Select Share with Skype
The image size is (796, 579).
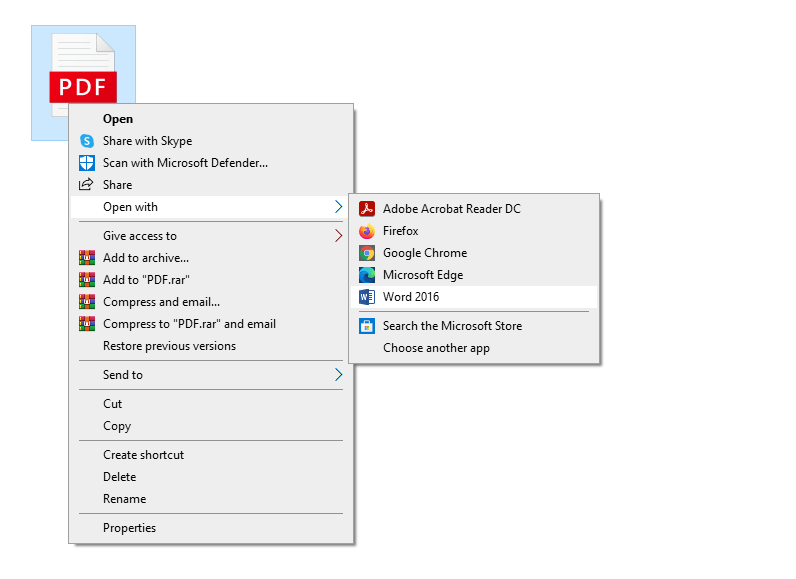(210, 141)
